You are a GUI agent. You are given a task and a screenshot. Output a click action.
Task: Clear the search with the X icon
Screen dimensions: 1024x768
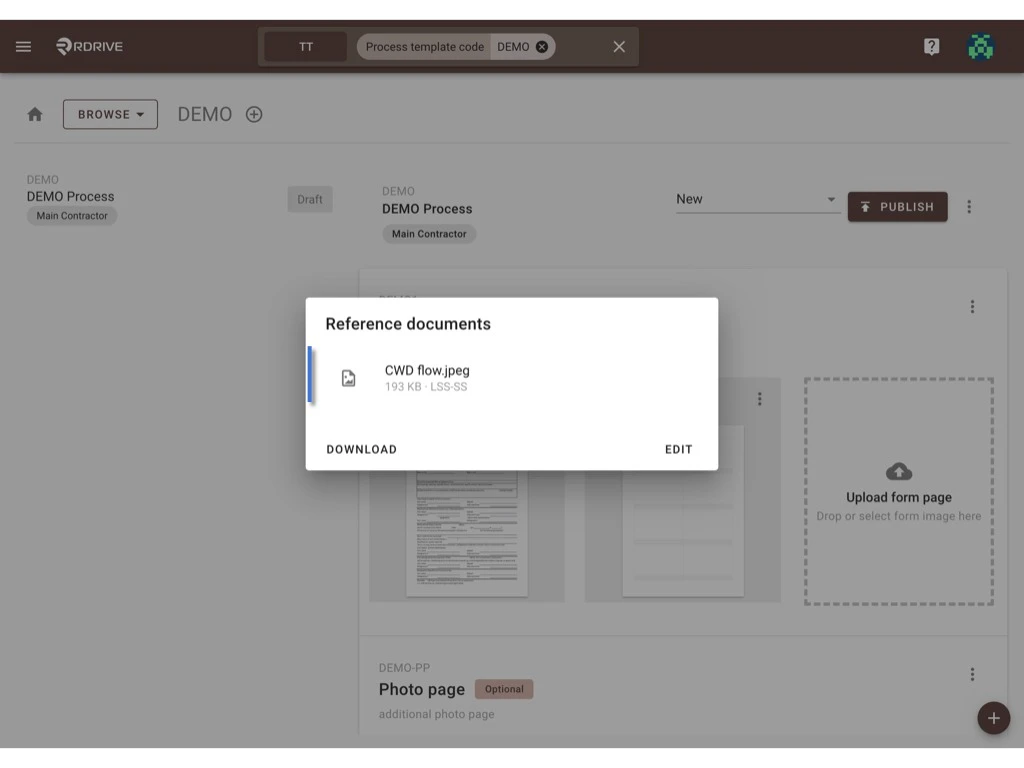click(x=618, y=46)
